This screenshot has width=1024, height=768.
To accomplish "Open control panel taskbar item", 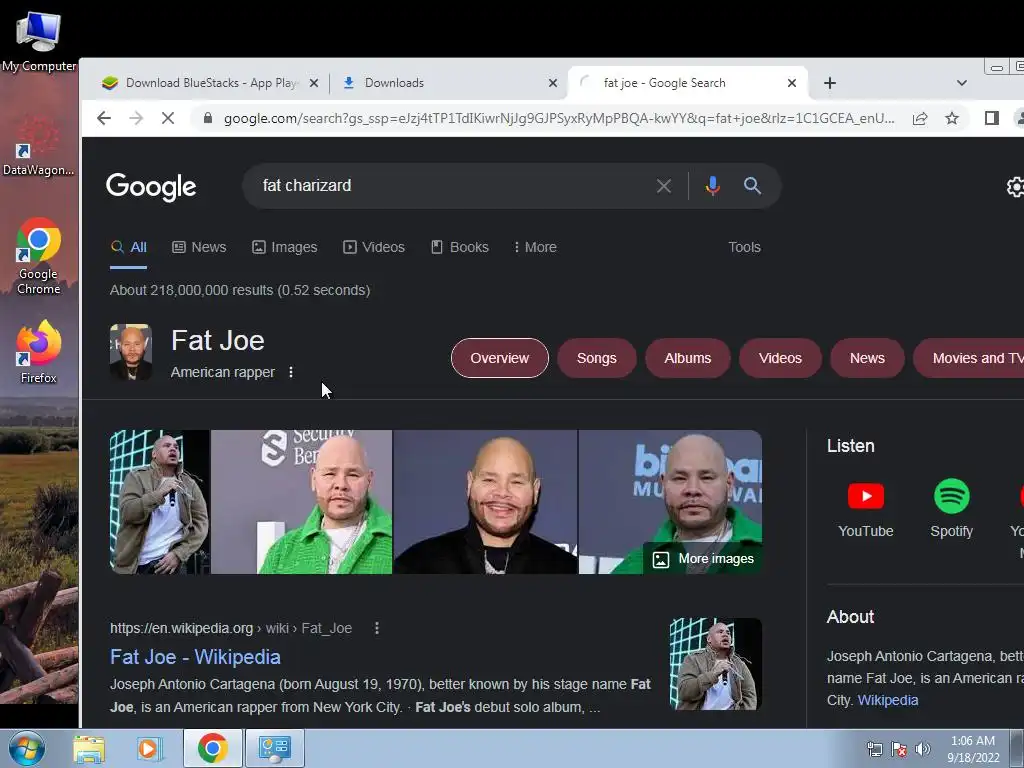I will pyautogui.click(x=274, y=748).
